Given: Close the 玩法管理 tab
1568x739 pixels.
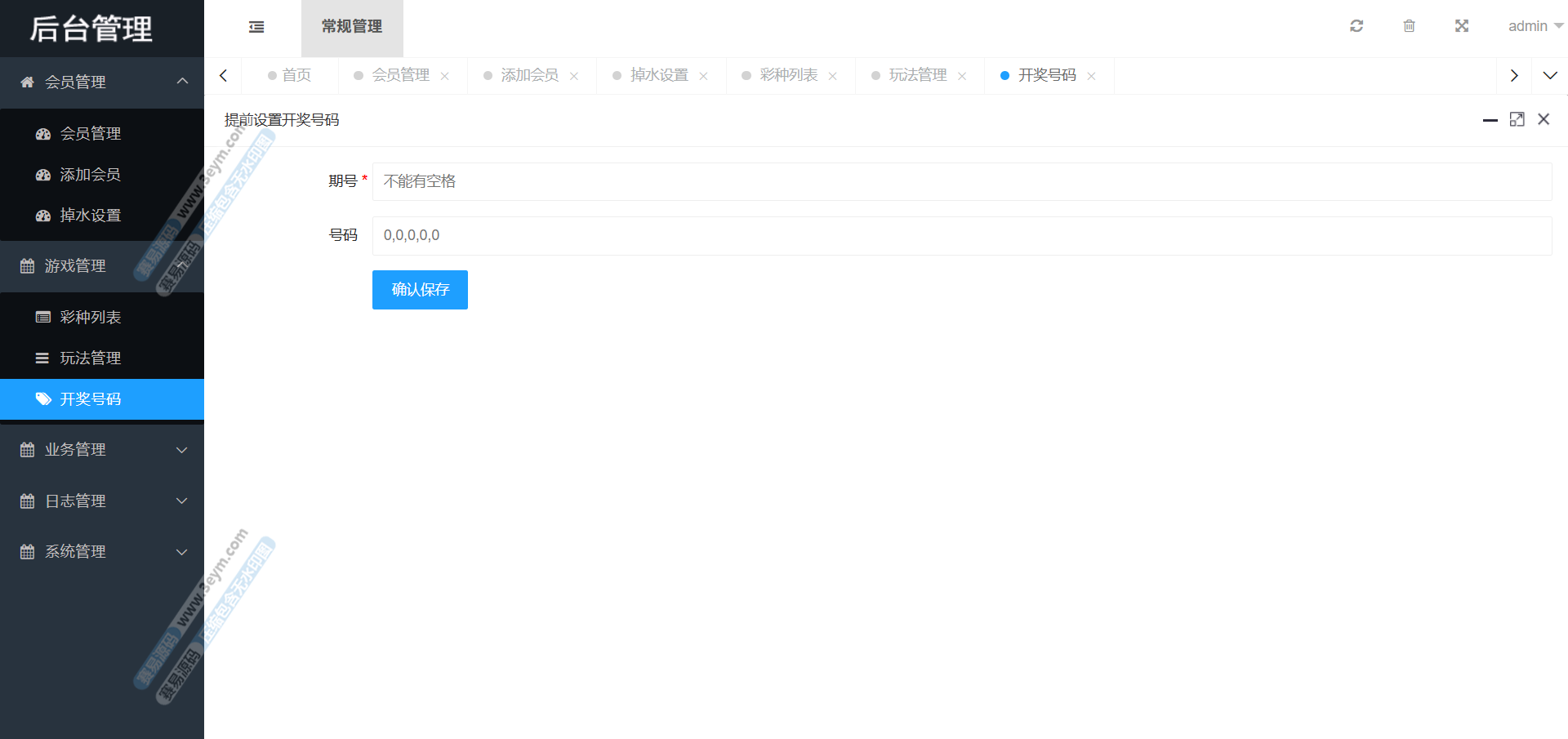Looking at the screenshot, I should (x=962, y=76).
